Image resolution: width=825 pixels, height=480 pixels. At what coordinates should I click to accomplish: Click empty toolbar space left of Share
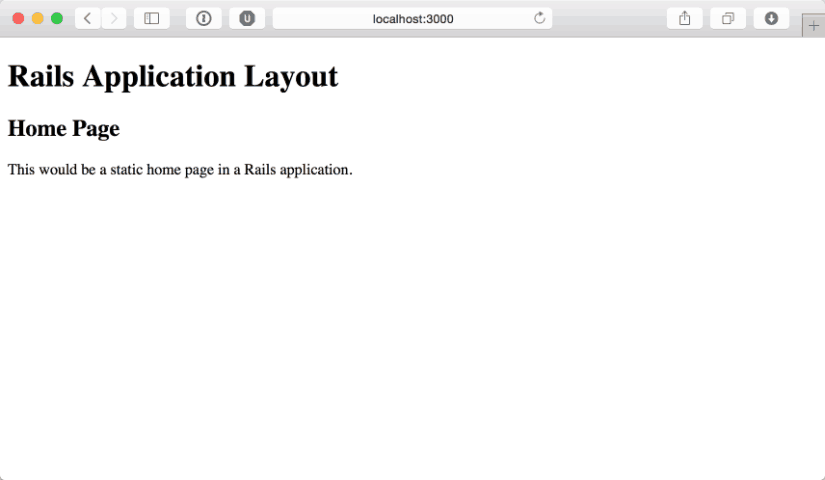(610, 18)
